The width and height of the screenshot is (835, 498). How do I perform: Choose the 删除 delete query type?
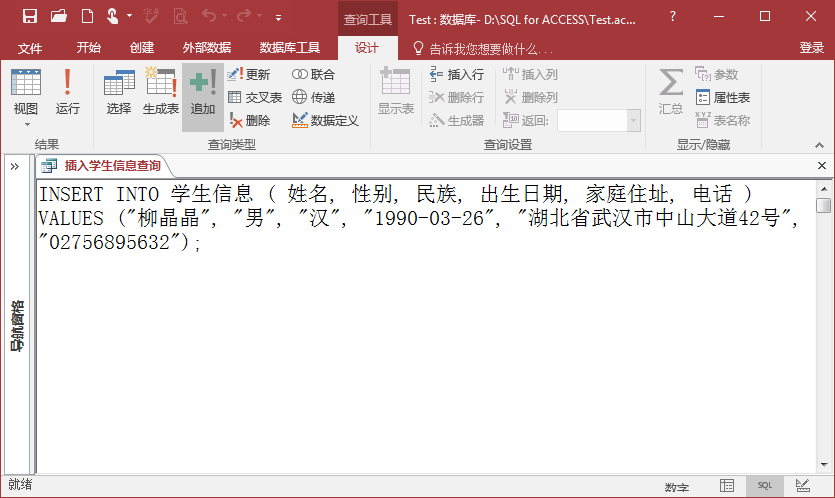pyautogui.click(x=250, y=120)
